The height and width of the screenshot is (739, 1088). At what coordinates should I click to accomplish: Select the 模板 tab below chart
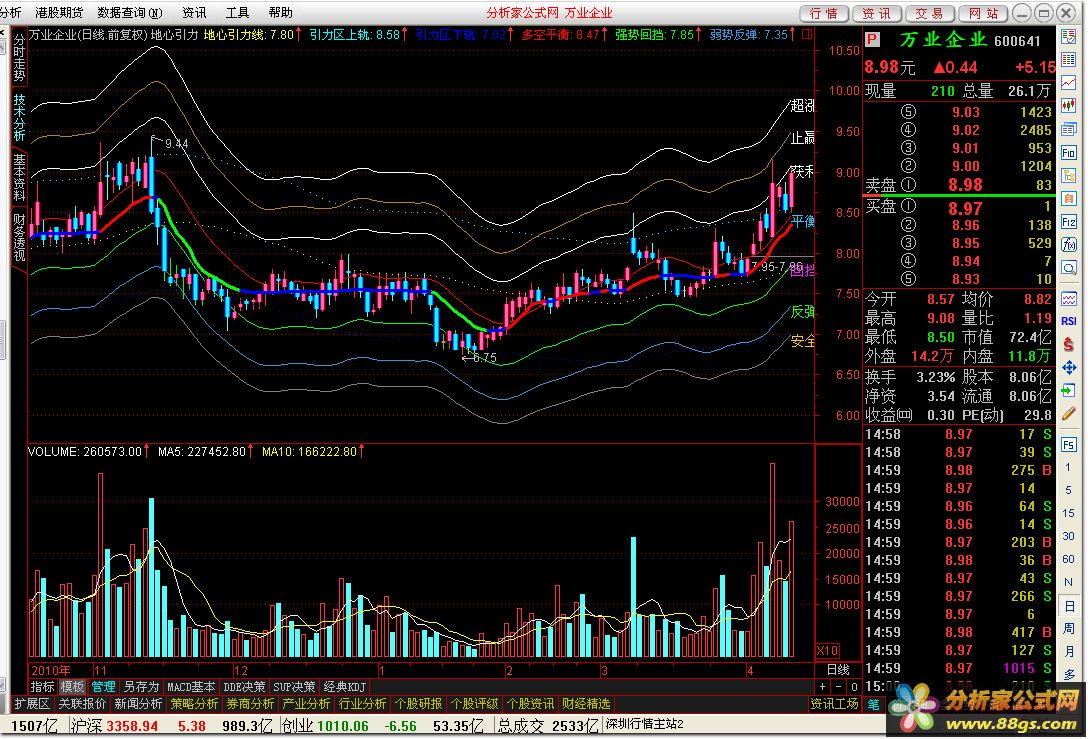click(72, 687)
